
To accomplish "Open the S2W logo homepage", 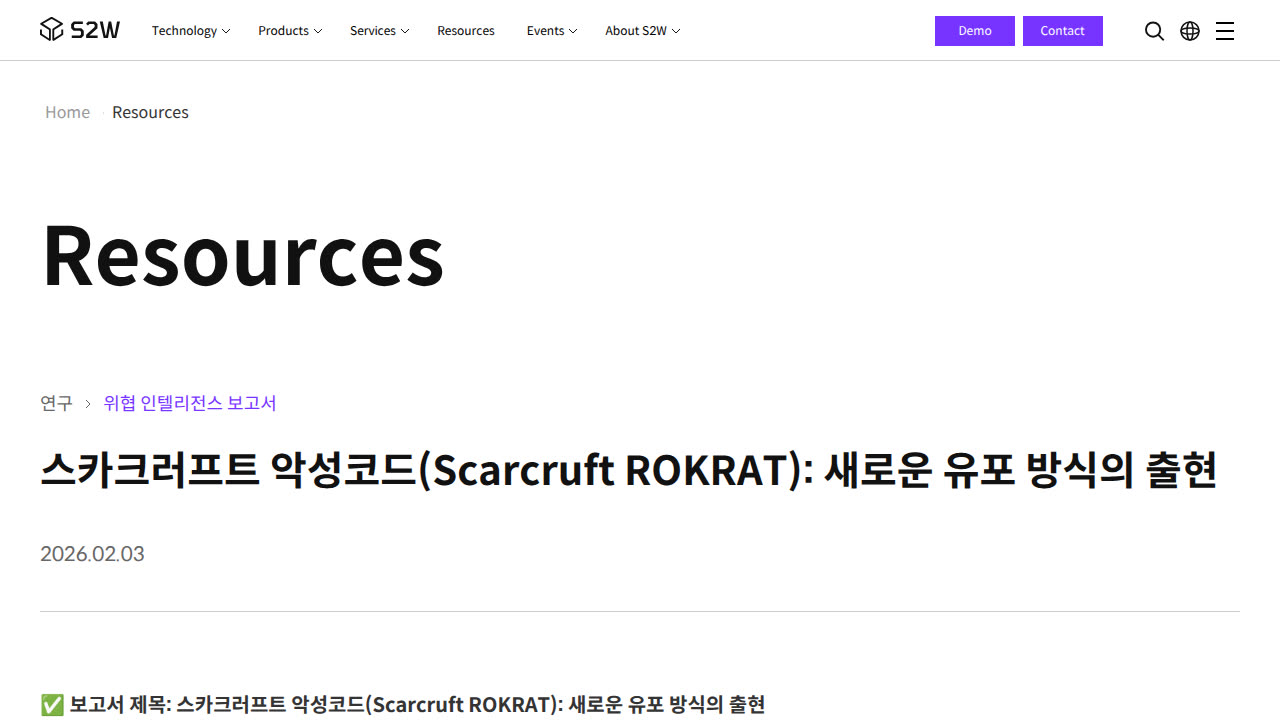I will [80, 30].
